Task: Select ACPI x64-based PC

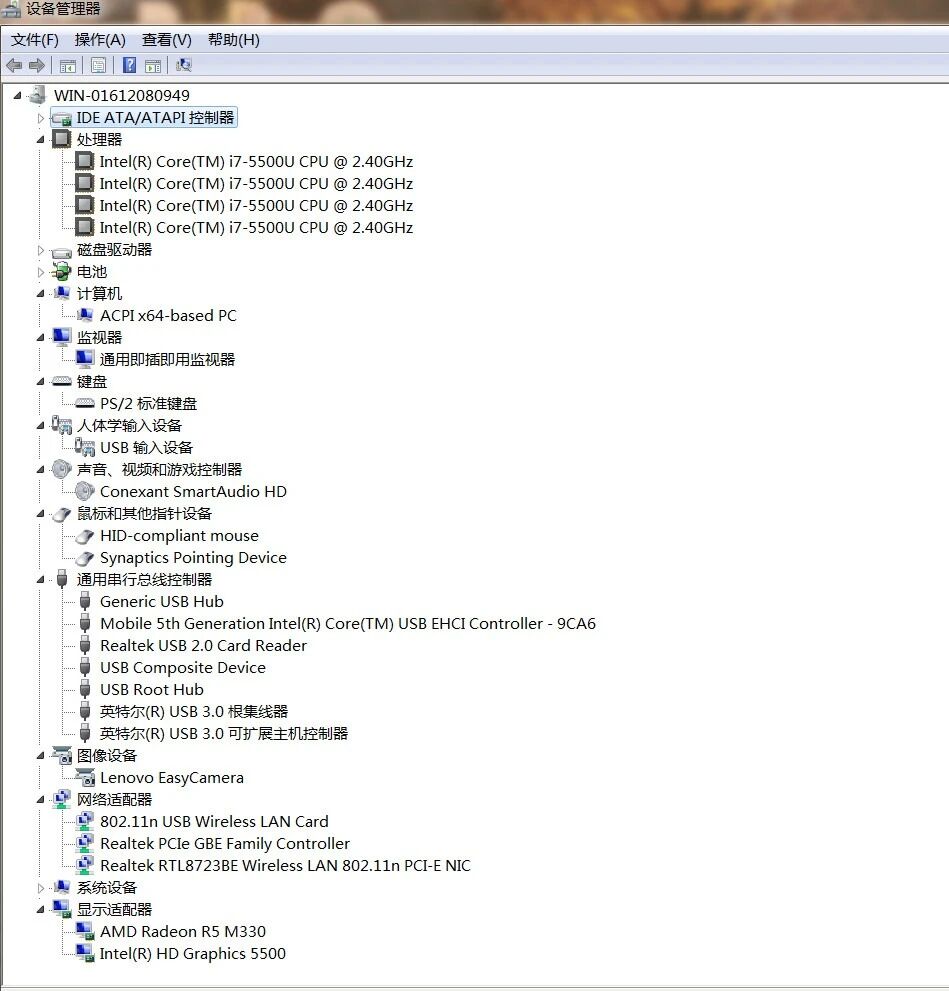Action: pos(168,315)
